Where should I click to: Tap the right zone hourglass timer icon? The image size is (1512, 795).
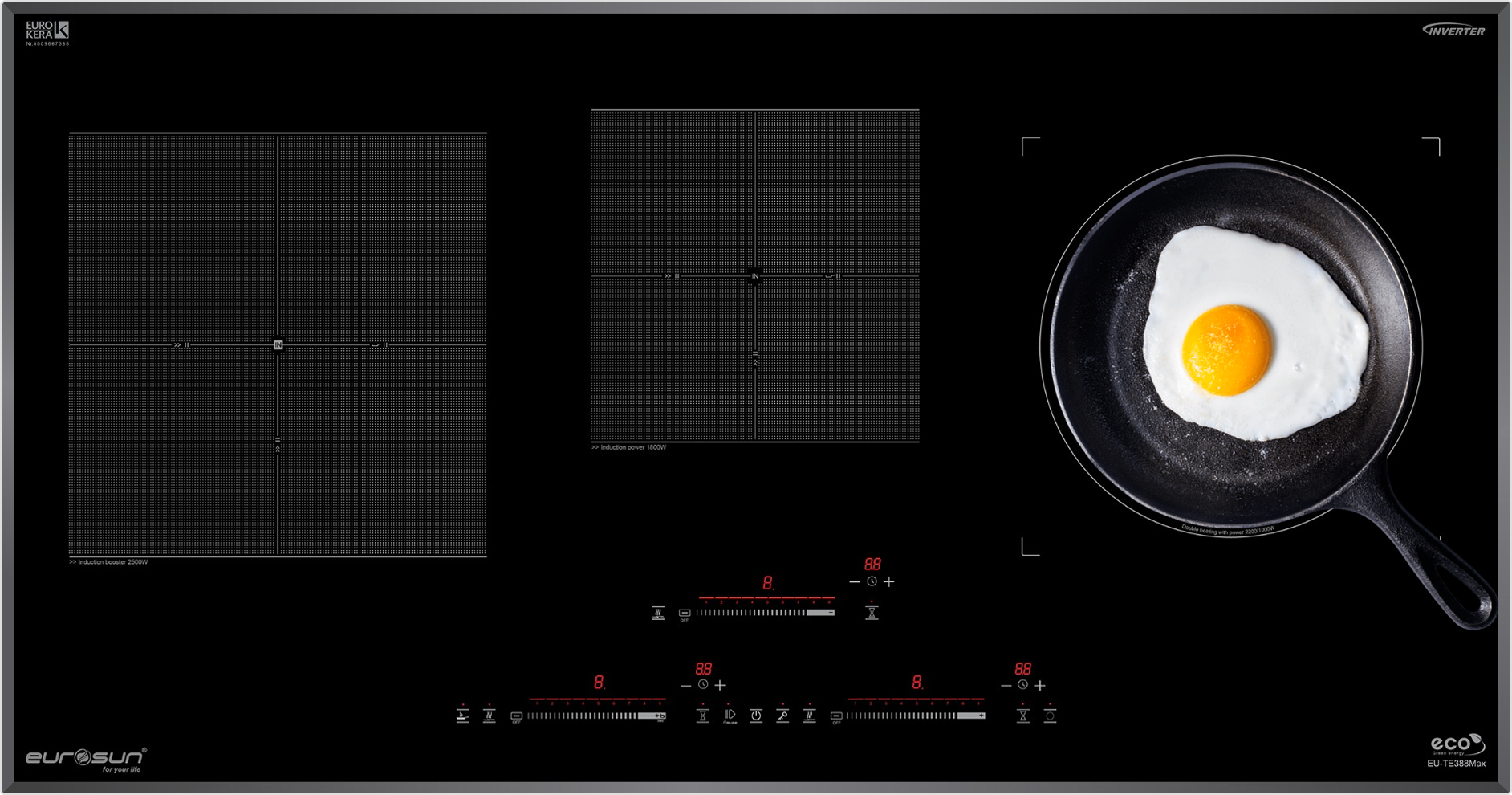coord(1023,715)
